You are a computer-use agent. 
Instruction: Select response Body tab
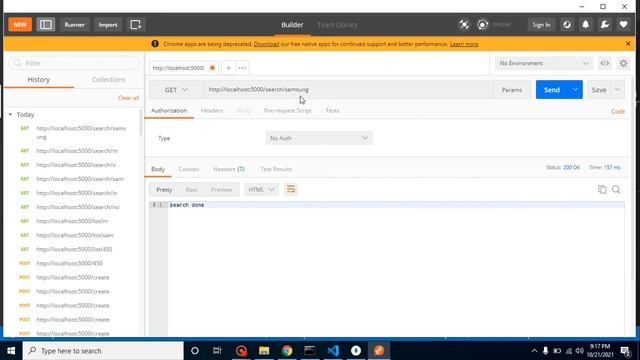click(158, 169)
